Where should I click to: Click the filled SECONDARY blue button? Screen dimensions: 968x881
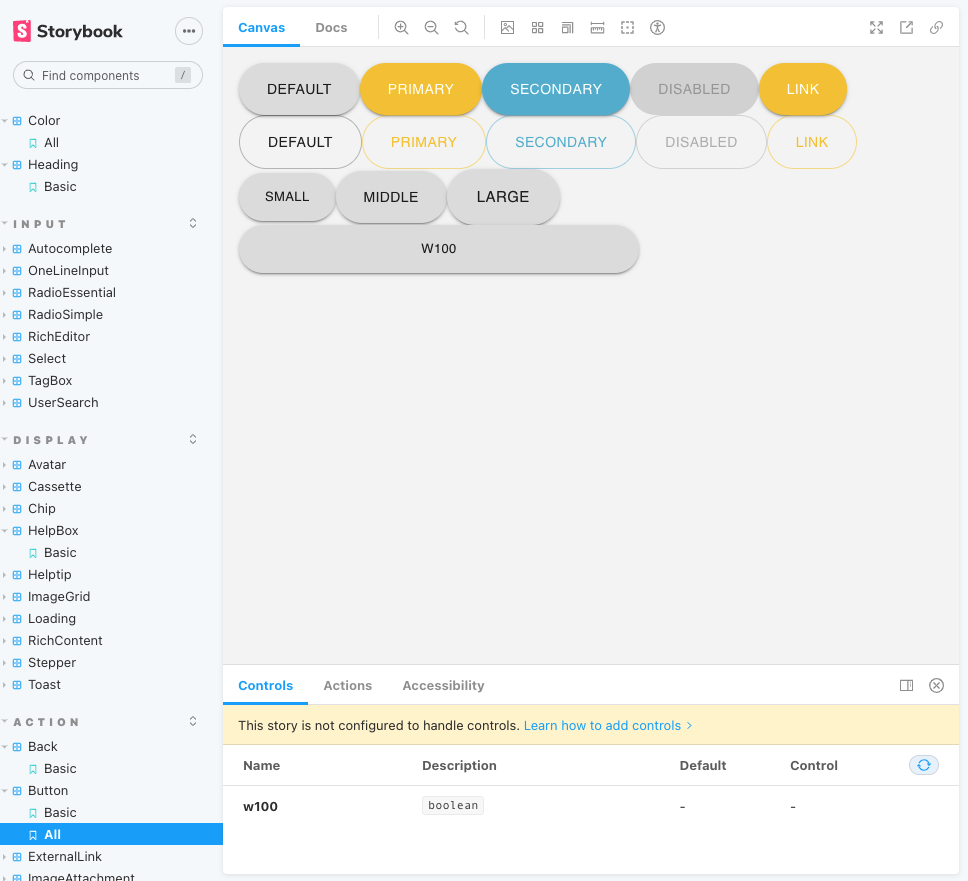556,89
